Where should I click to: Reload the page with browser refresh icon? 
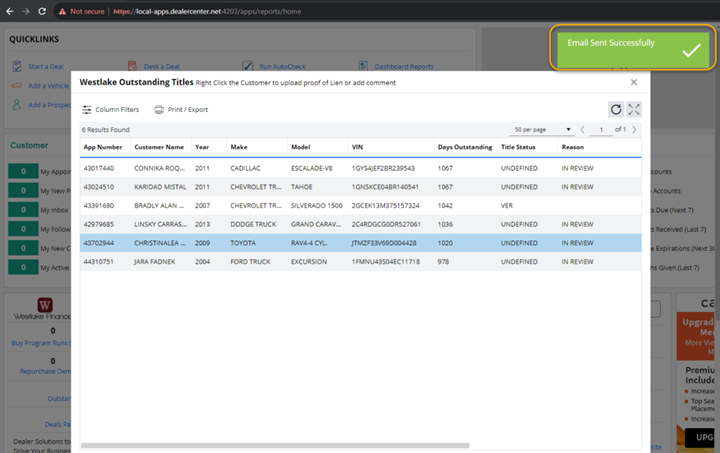click(x=42, y=11)
